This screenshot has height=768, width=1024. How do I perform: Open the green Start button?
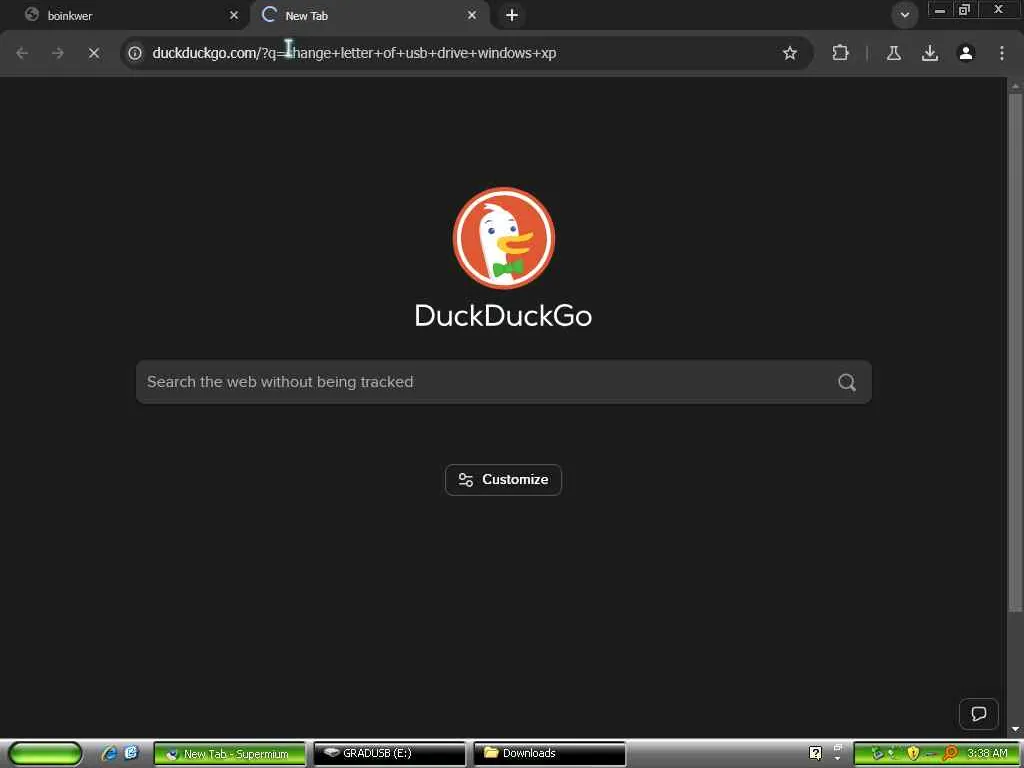pyautogui.click(x=45, y=754)
